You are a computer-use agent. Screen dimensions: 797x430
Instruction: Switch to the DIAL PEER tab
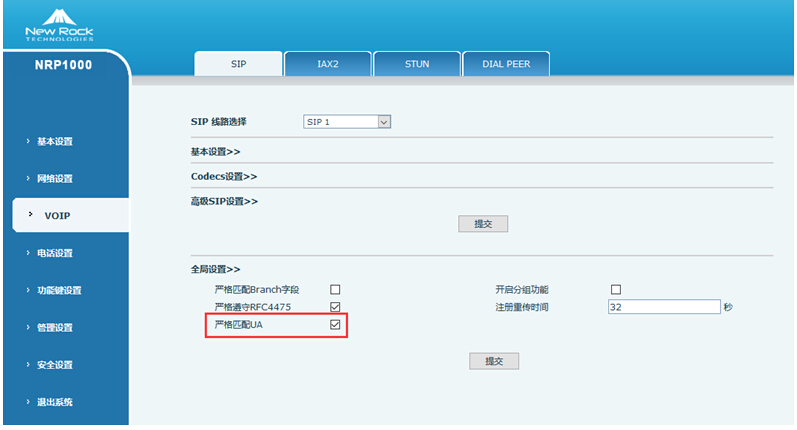pos(506,64)
